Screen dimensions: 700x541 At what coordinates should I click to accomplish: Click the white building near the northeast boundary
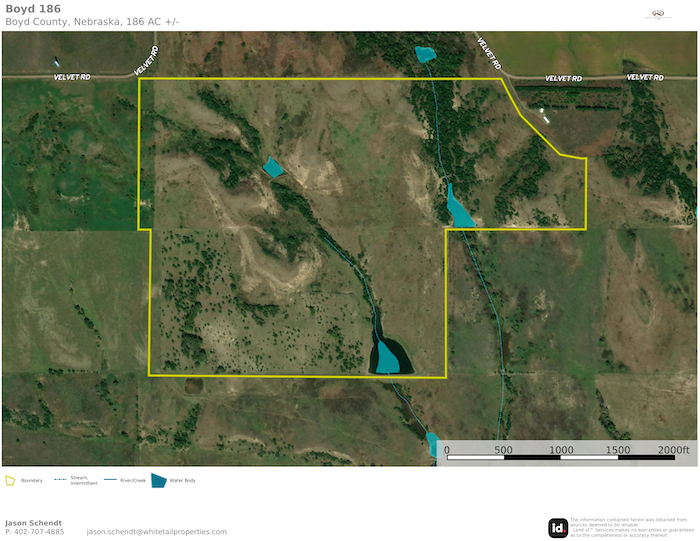543,112
